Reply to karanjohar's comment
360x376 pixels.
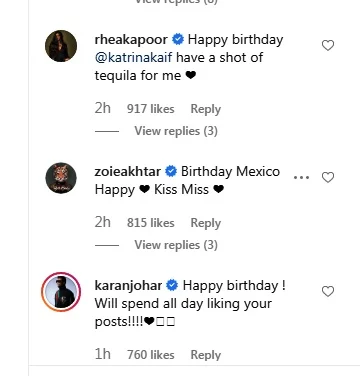(x=206, y=355)
